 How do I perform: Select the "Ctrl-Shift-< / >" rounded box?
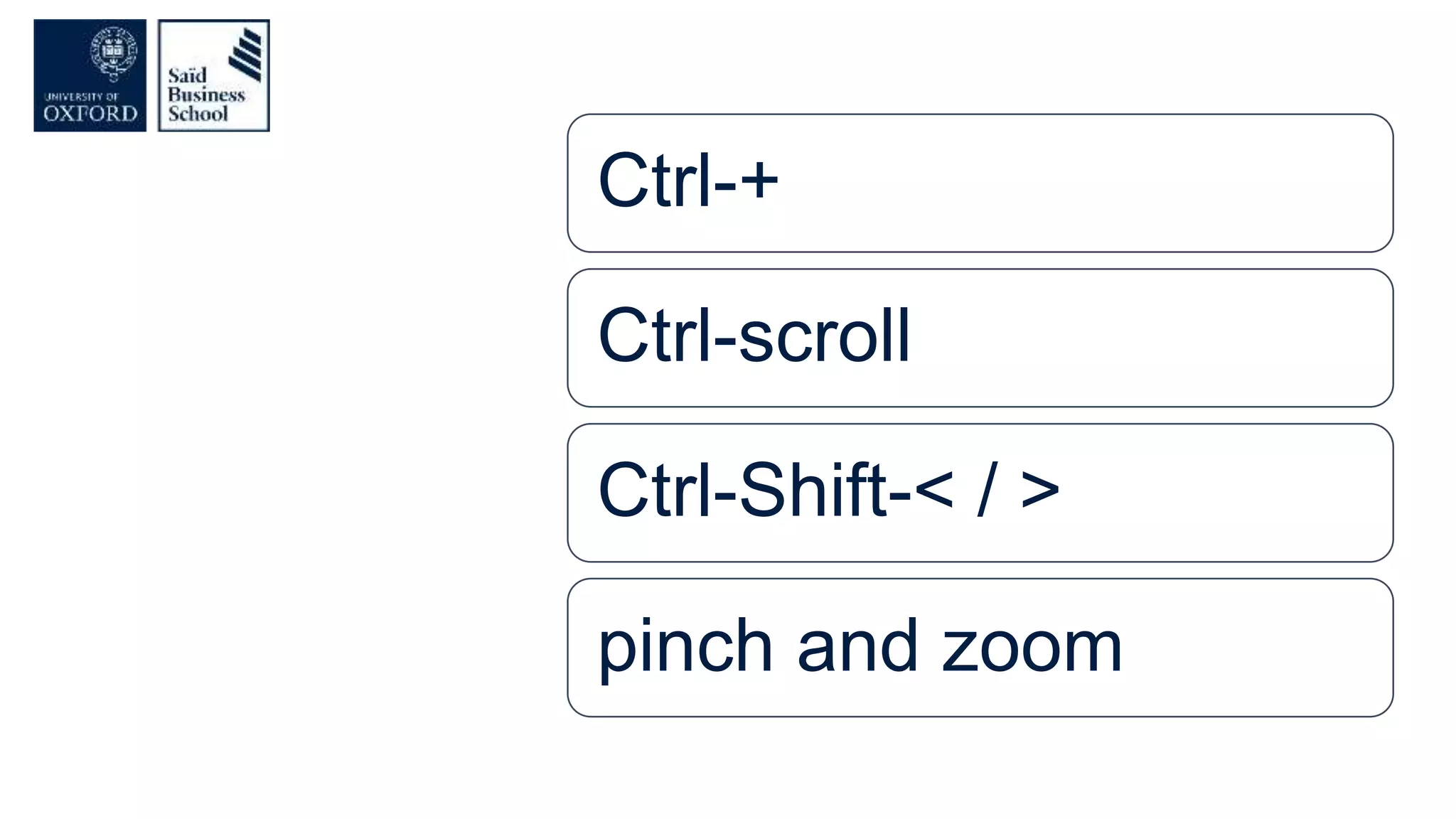[x=980, y=493]
